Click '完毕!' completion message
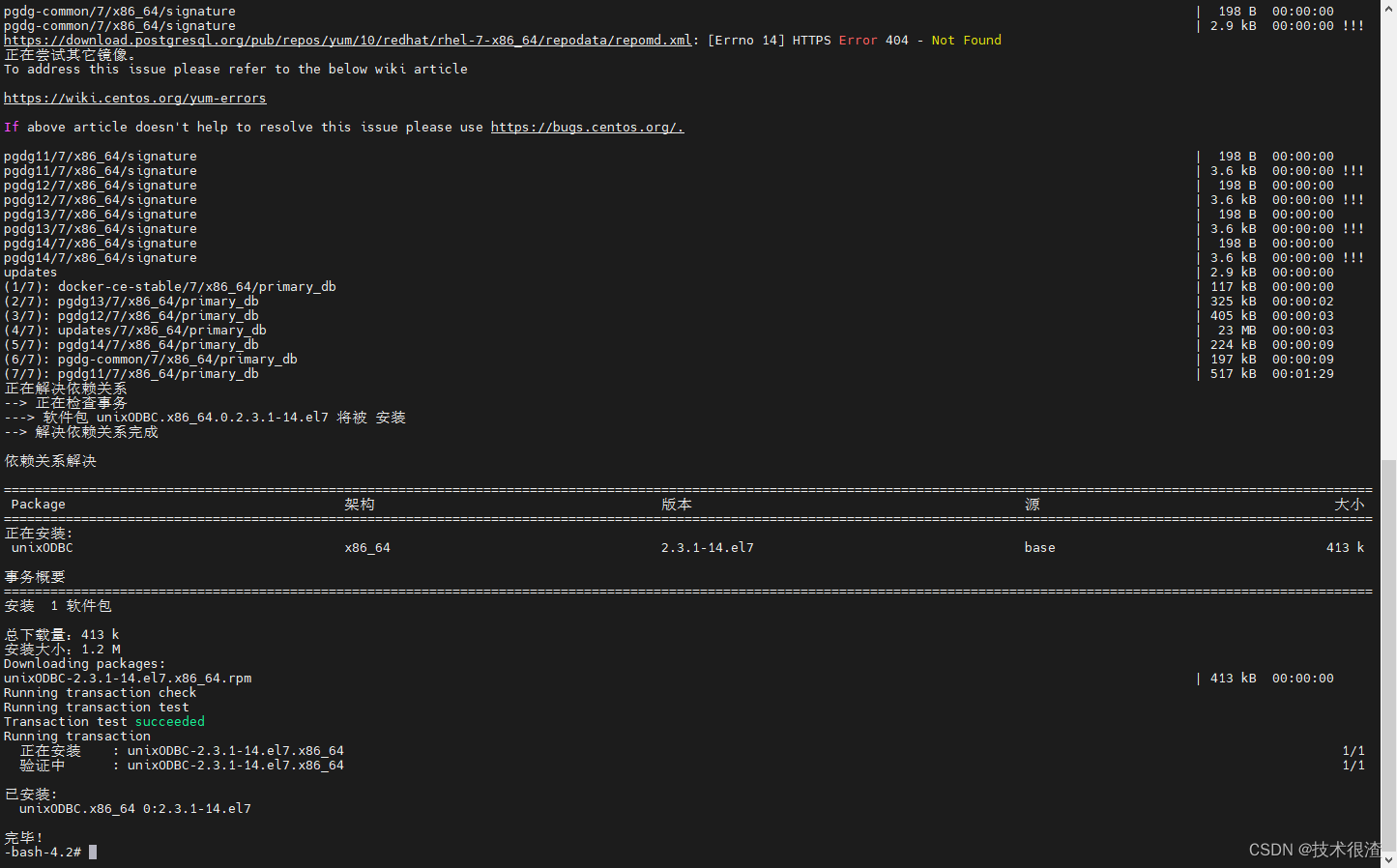The height and width of the screenshot is (868, 1397). 24,838
